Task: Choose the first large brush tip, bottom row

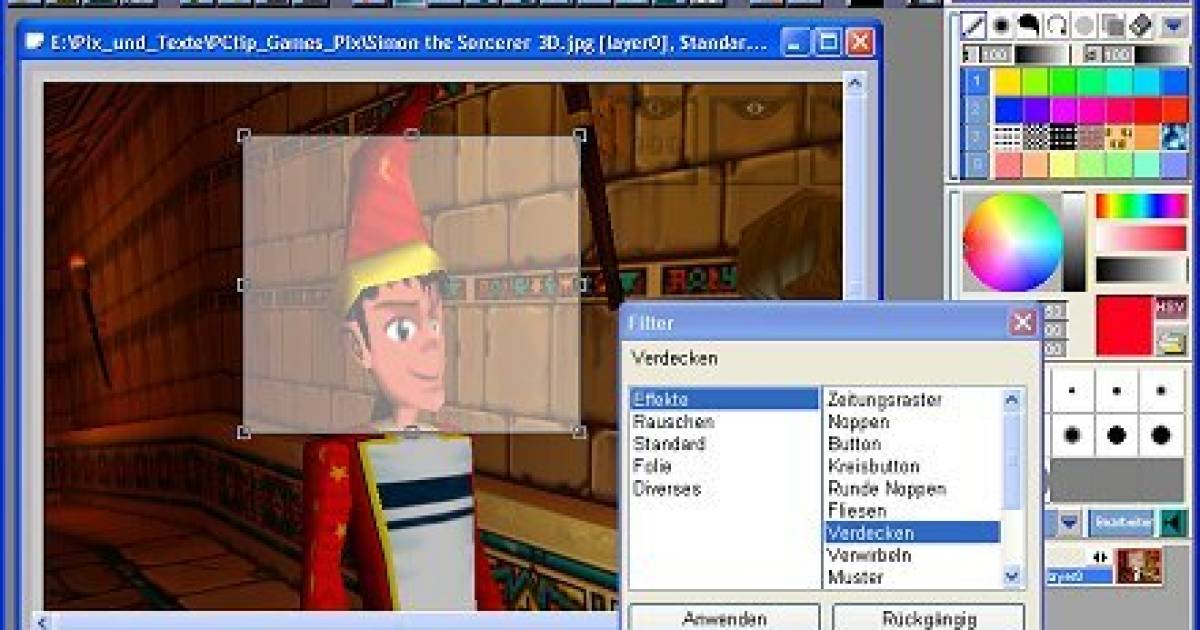Action: coord(1073,435)
